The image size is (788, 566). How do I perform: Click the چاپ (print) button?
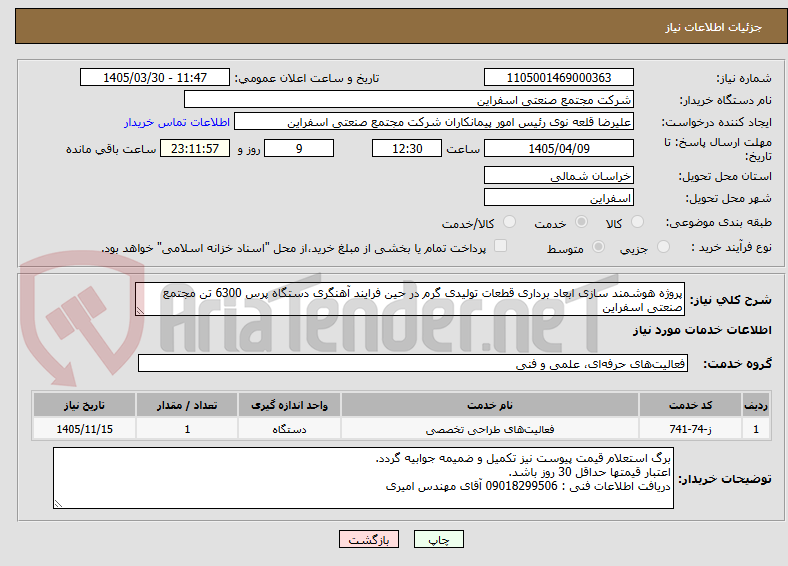click(438, 539)
